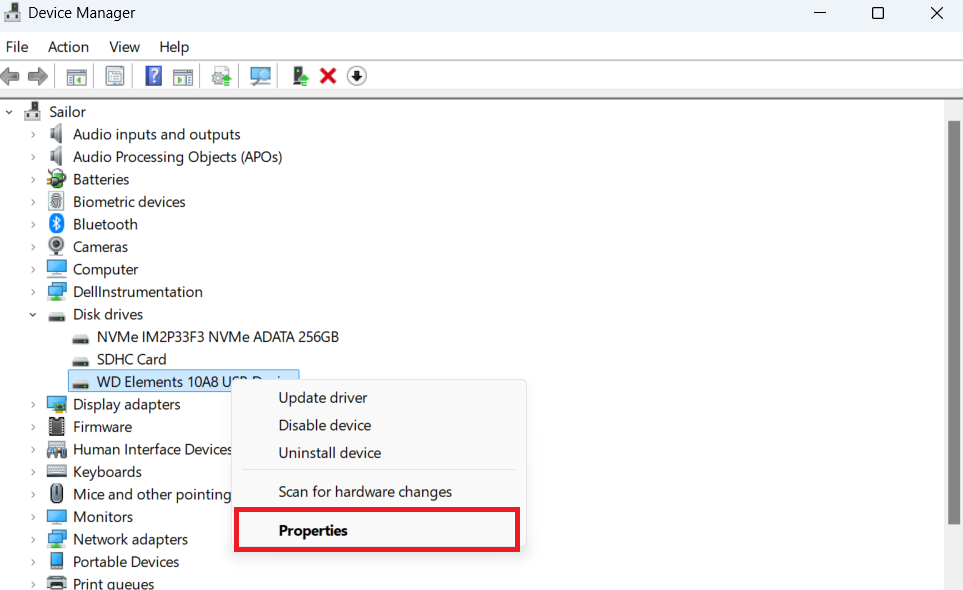Open Properties from the context menu
This screenshot has width=963, height=590.
(378, 530)
